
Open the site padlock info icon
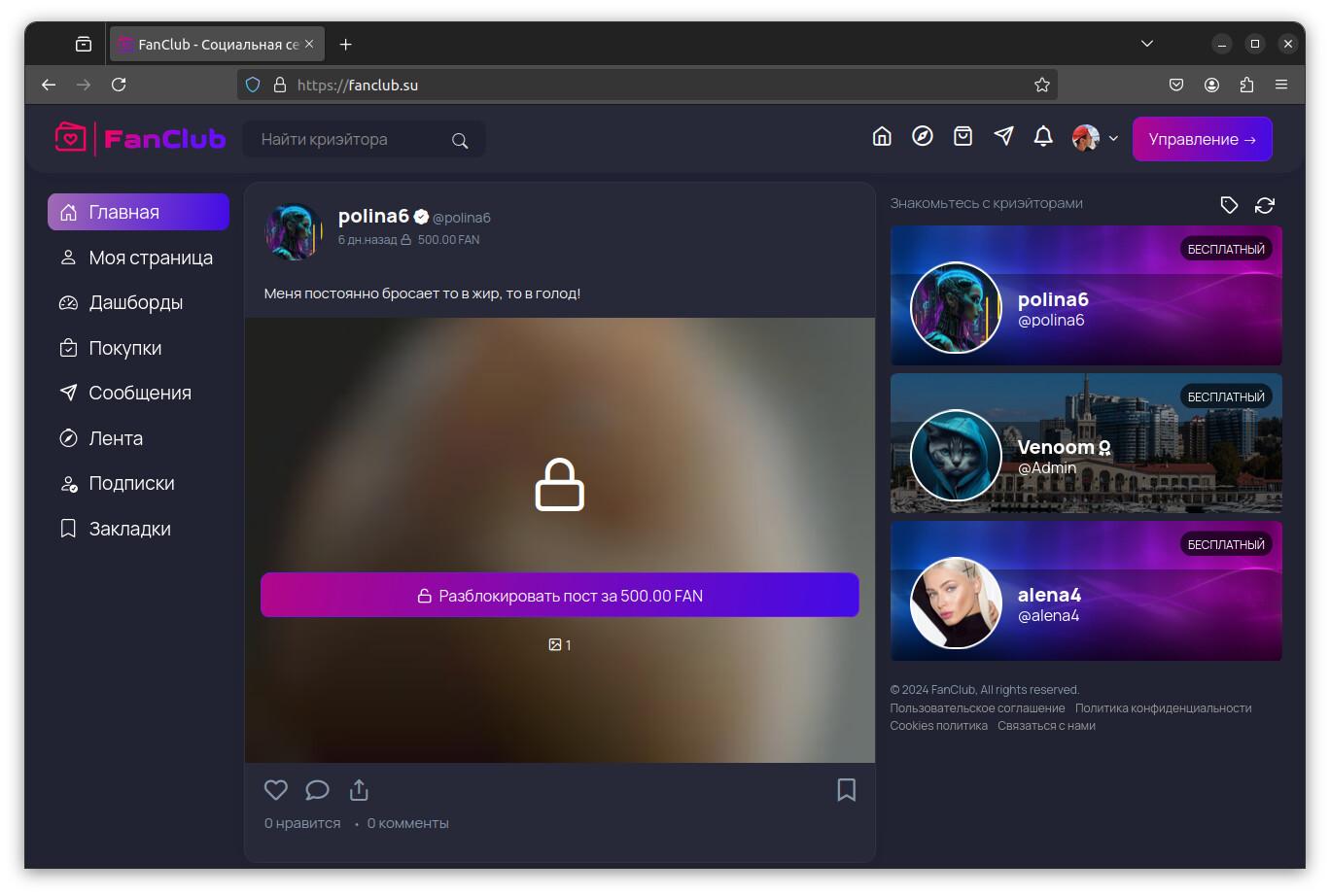280,85
